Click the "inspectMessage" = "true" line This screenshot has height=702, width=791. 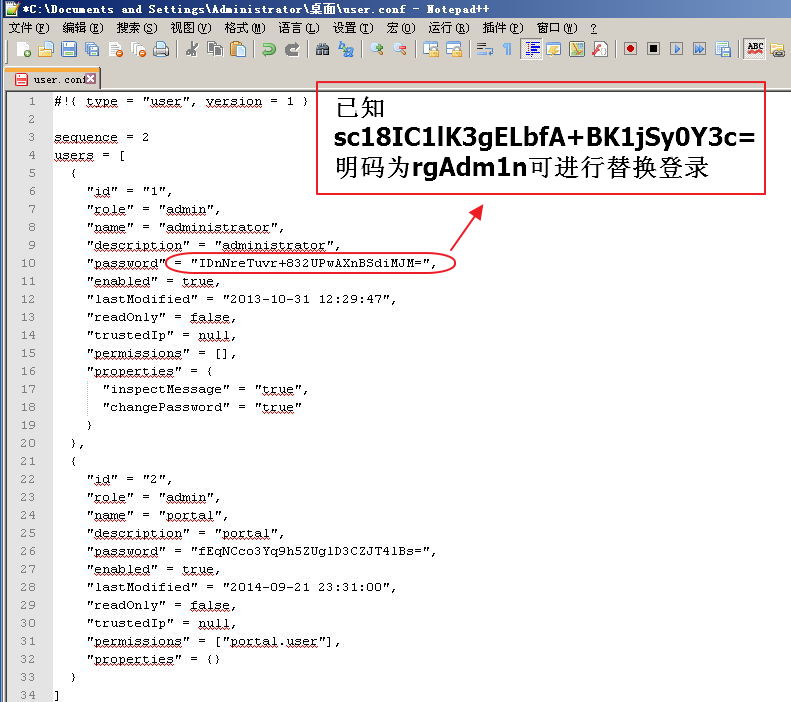click(x=205, y=389)
